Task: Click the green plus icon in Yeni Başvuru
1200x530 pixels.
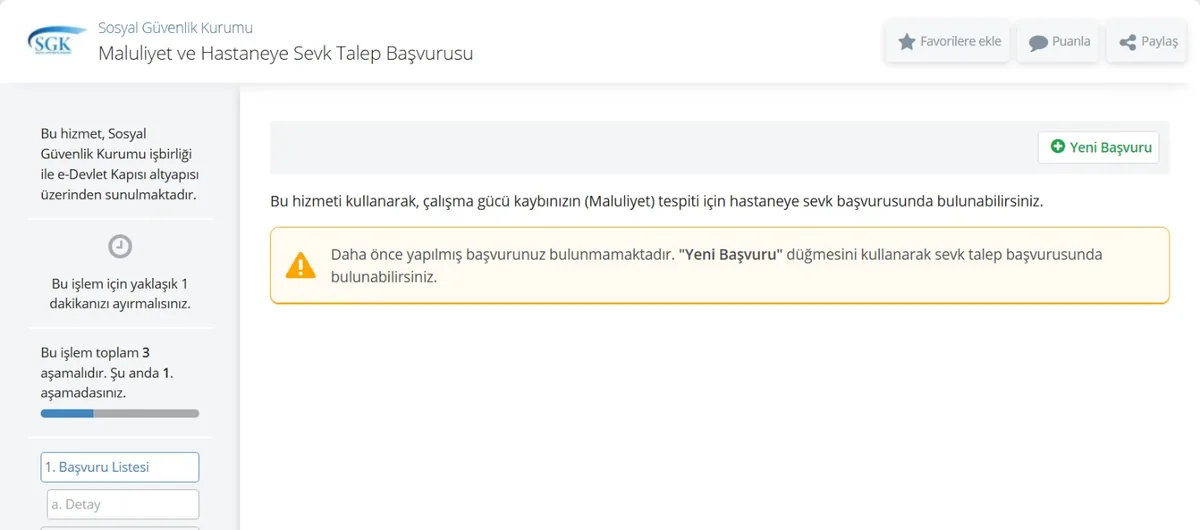Action: 1058,147
